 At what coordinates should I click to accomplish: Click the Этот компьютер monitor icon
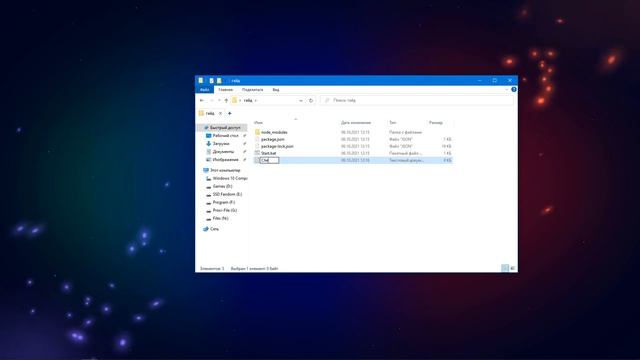click(206, 170)
